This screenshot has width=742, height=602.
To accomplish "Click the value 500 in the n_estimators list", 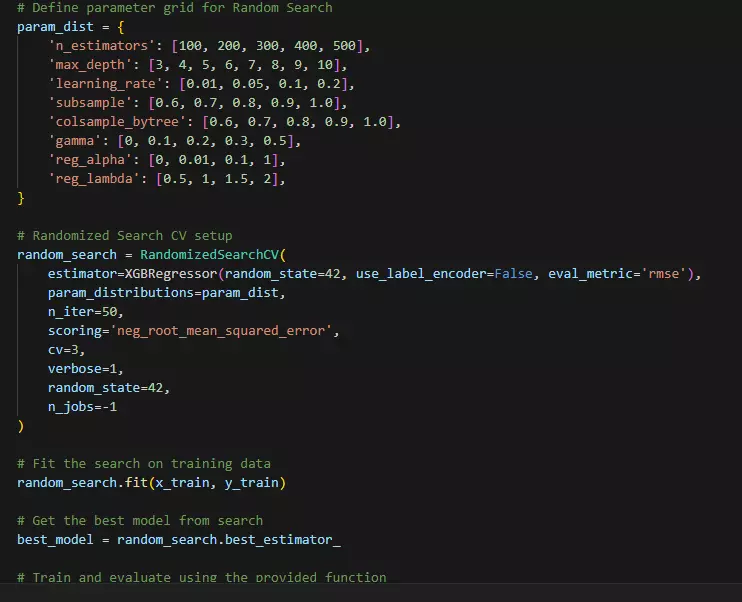I will coord(344,46).
